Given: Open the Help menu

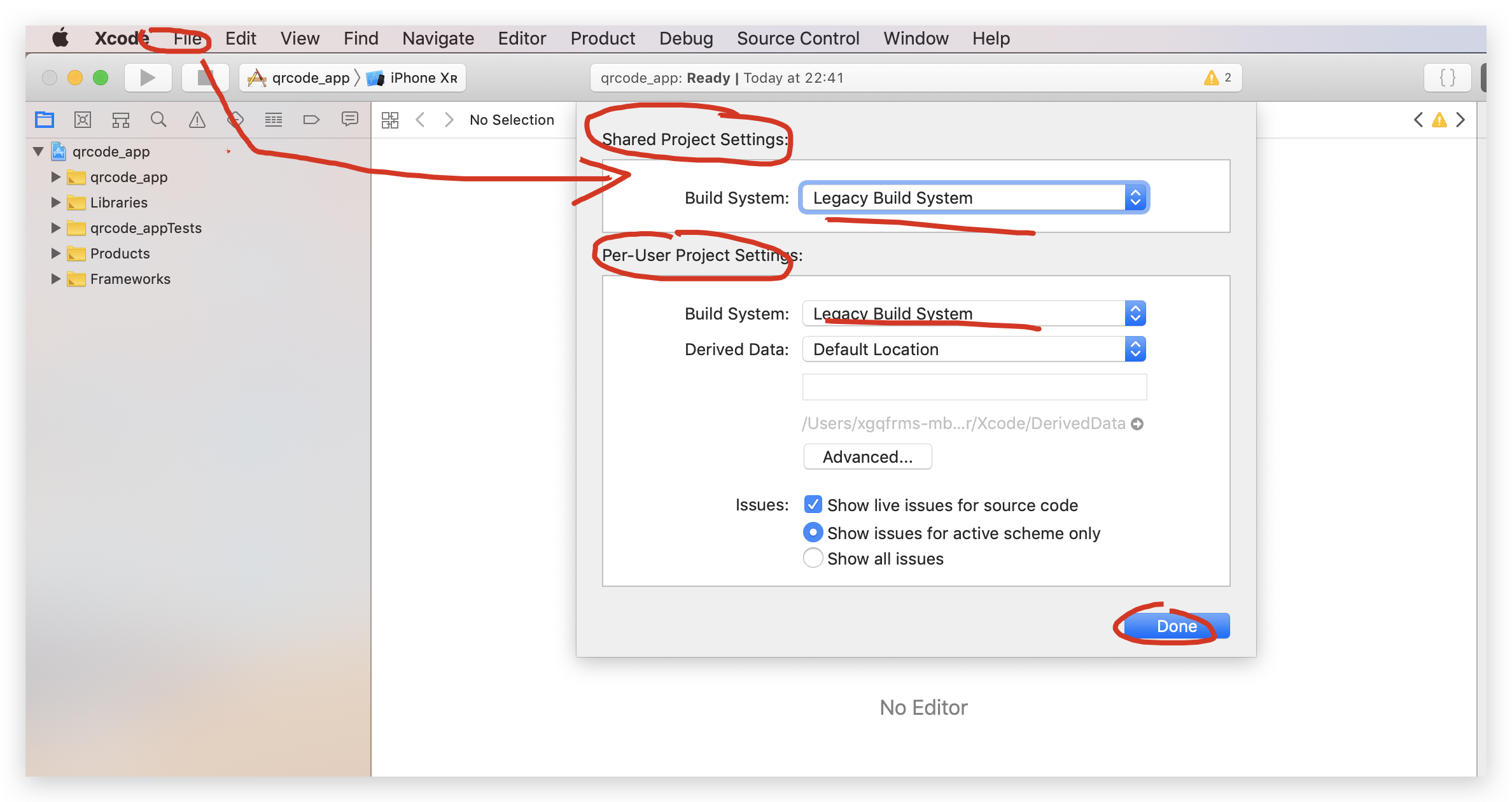Looking at the screenshot, I should click(991, 38).
